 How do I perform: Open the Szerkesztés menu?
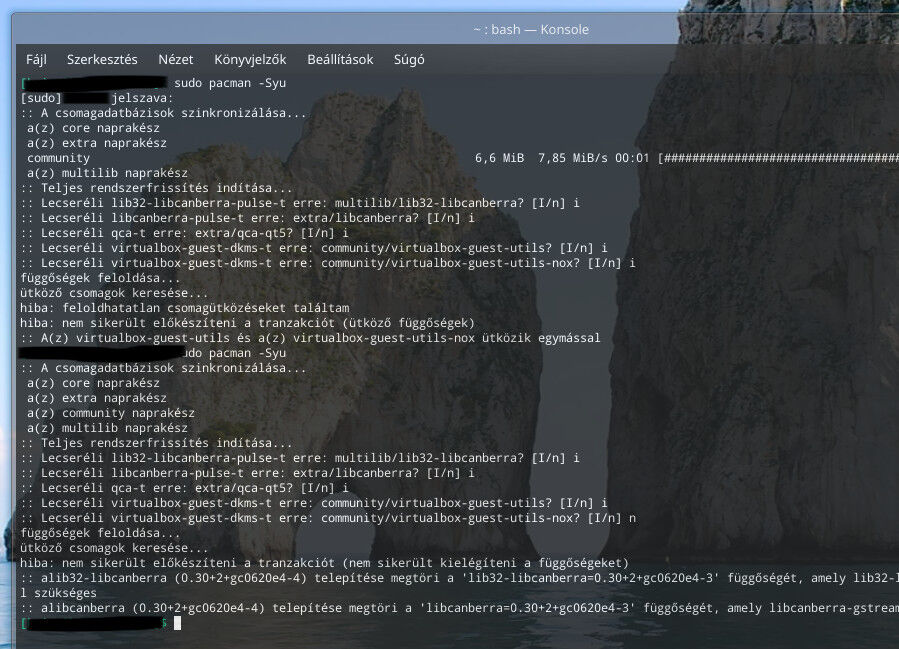(x=102, y=60)
